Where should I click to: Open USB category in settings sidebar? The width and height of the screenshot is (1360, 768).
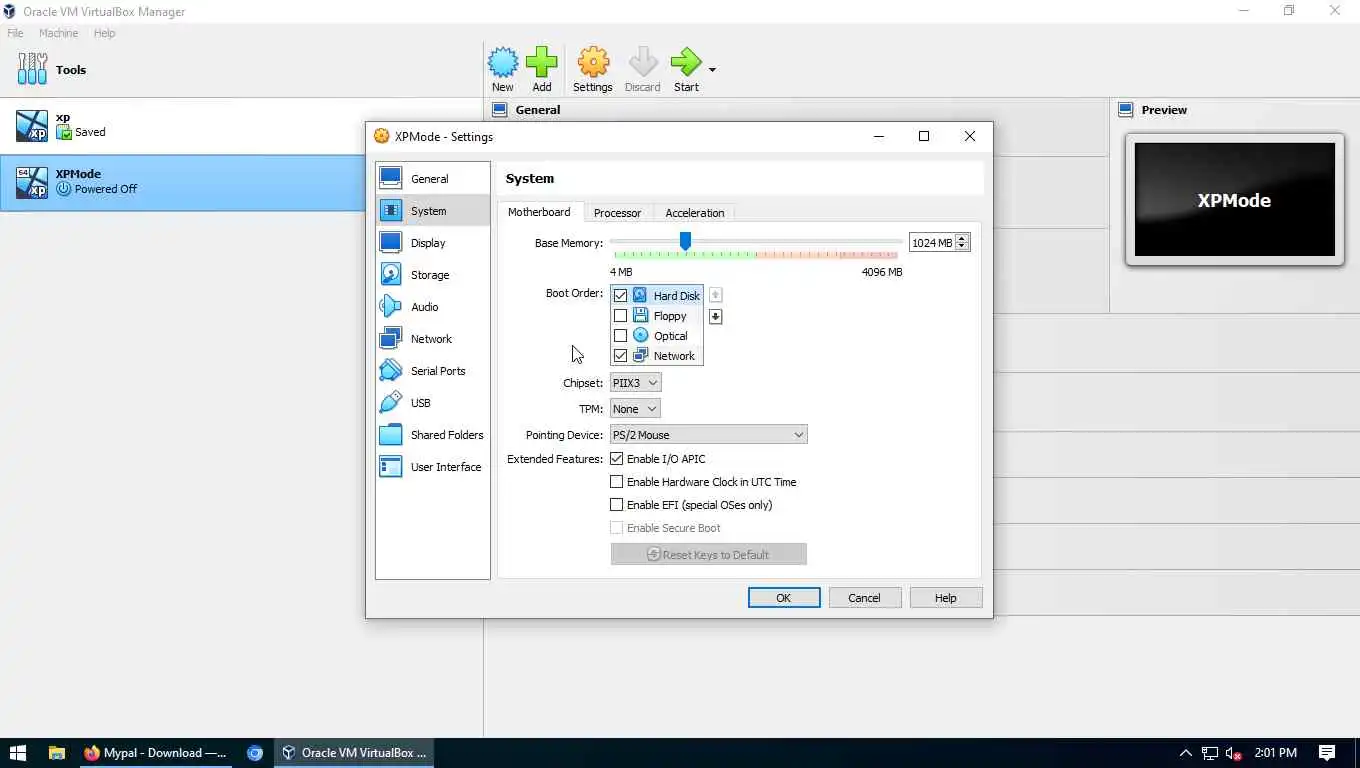[433, 403]
